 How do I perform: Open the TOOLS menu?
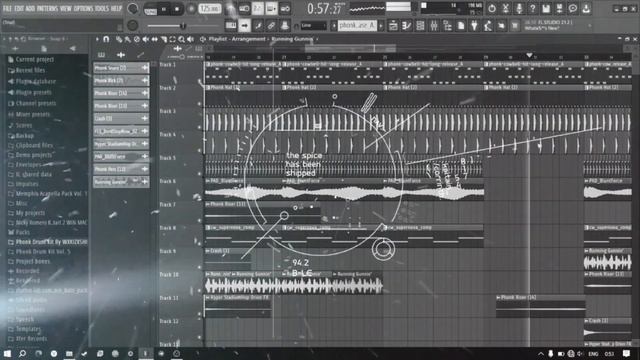102,8
